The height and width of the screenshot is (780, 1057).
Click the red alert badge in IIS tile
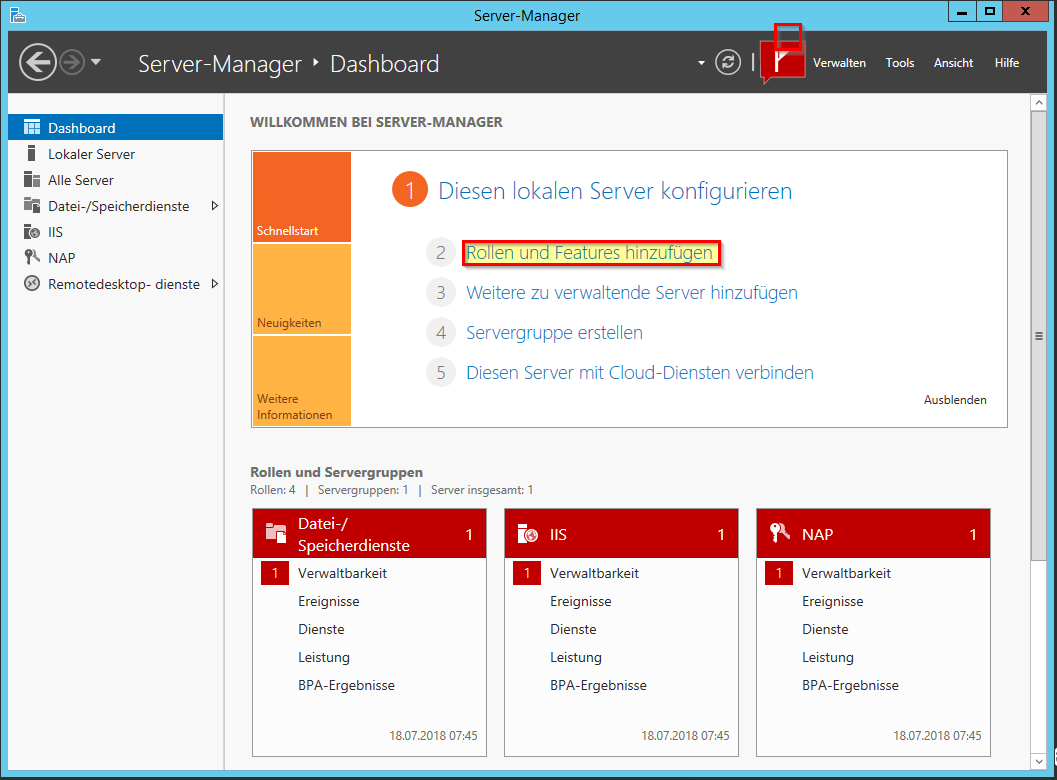click(x=527, y=573)
